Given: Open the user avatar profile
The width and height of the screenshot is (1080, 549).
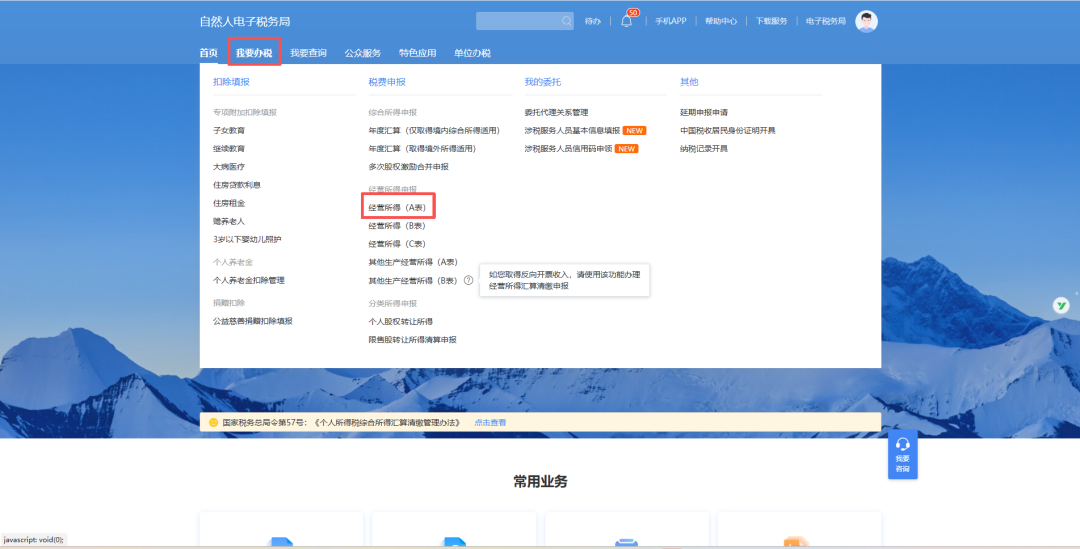Looking at the screenshot, I should click(866, 21).
